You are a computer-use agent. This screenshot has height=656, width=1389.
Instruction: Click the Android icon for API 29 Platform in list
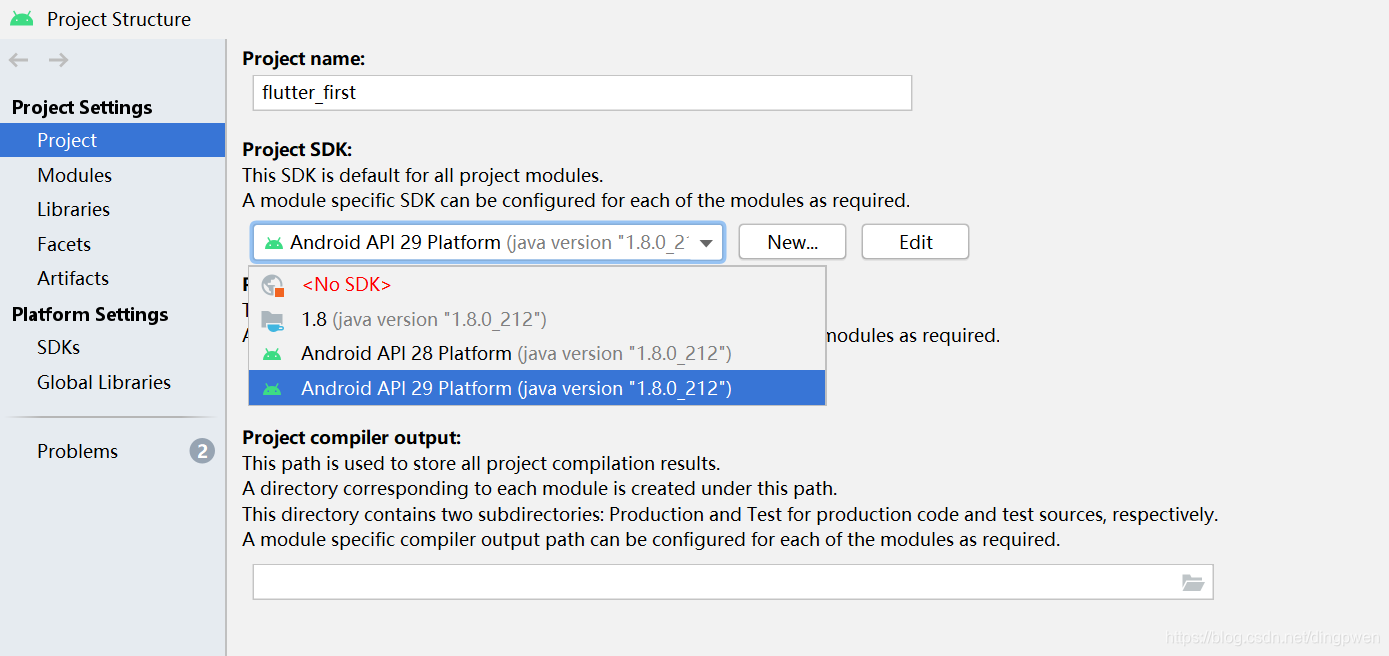click(x=272, y=389)
